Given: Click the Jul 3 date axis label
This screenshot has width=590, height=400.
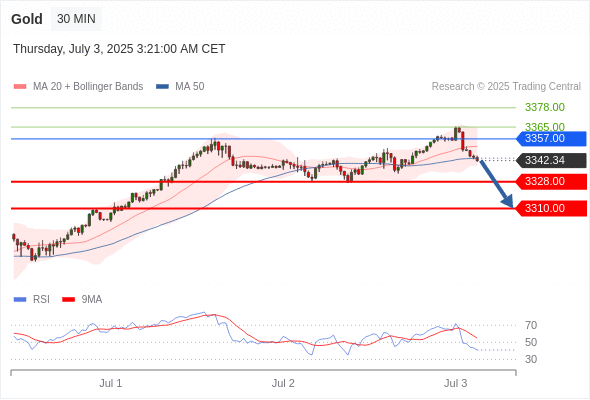Looking at the screenshot, I should point(456,383).
